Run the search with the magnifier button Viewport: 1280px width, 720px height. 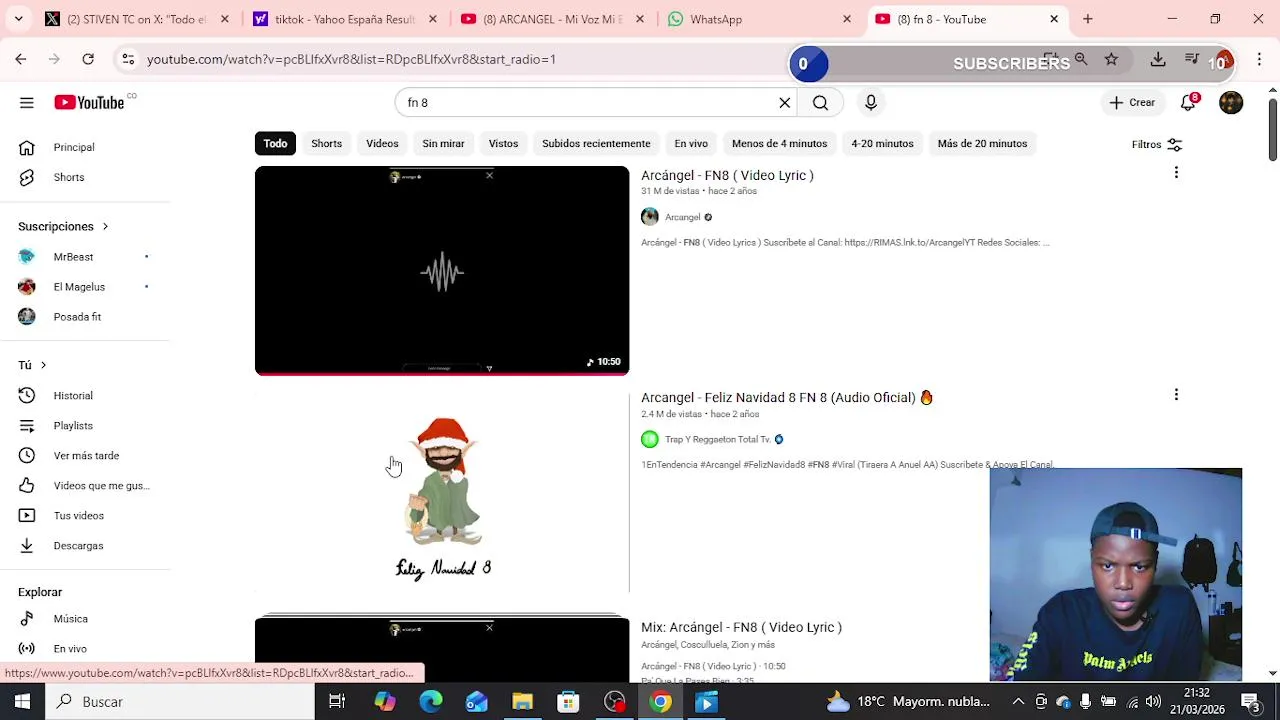820,102
